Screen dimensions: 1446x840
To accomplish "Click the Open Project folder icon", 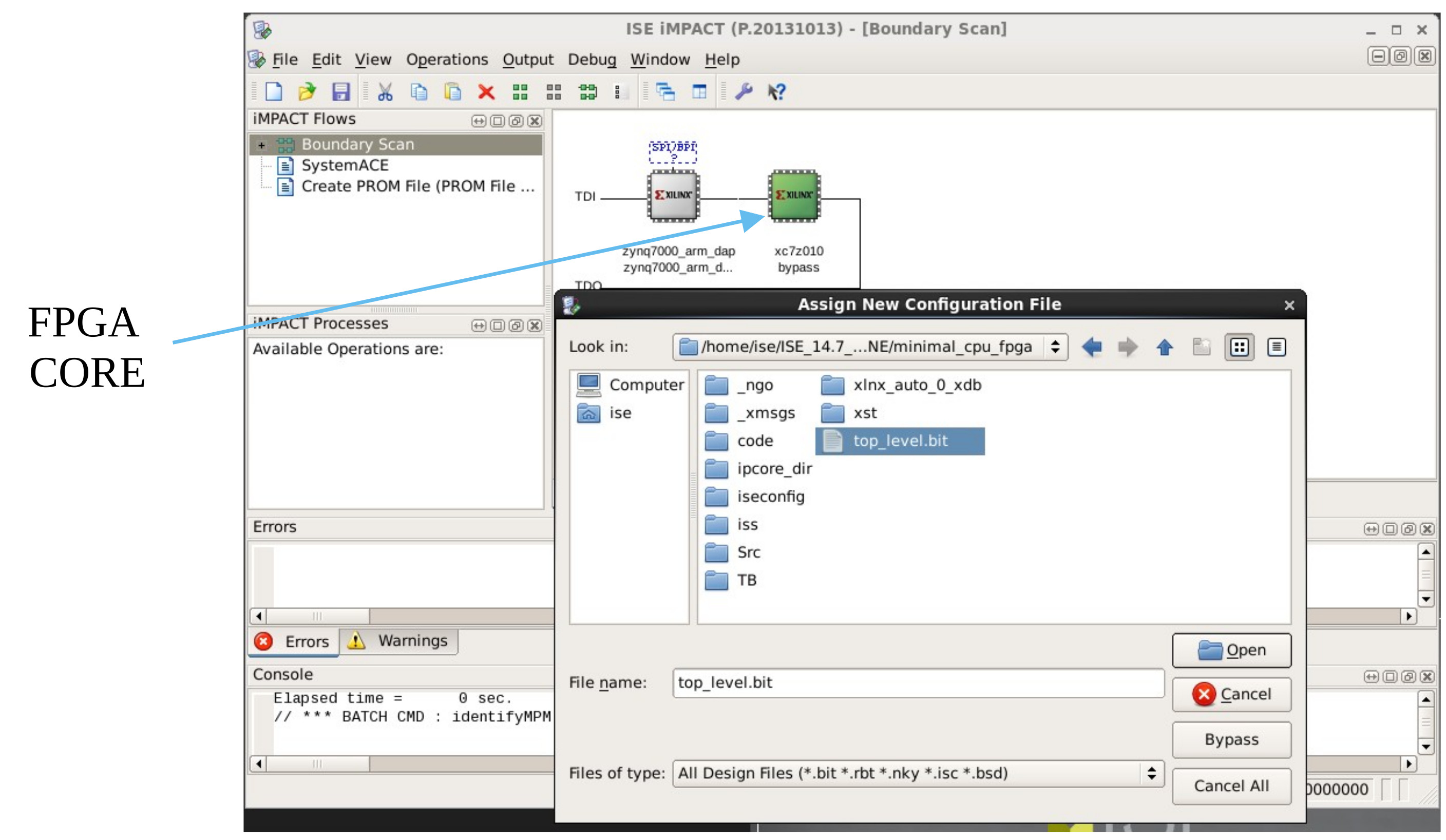I will click(x=307, y=92).
